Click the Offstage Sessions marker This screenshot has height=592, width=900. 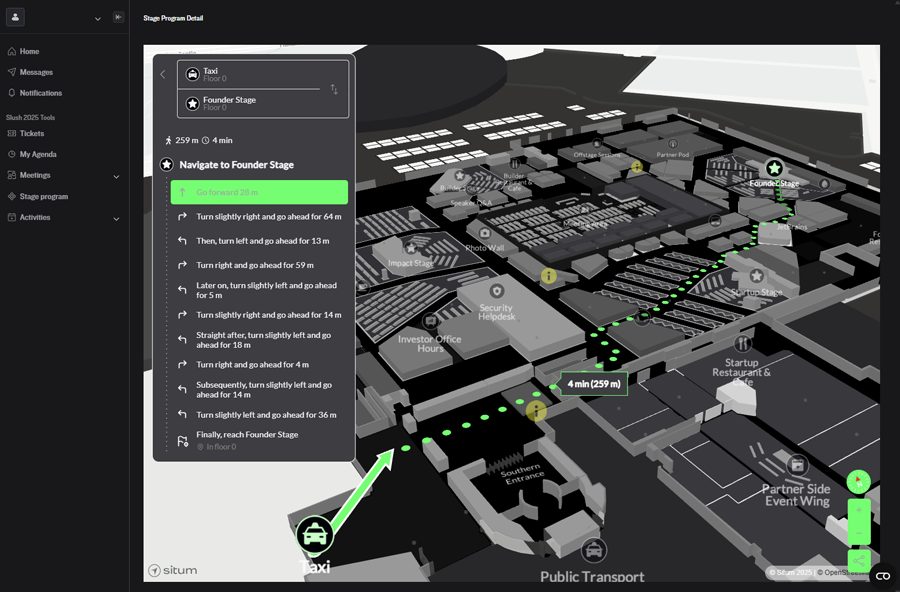tap(597, 144)
